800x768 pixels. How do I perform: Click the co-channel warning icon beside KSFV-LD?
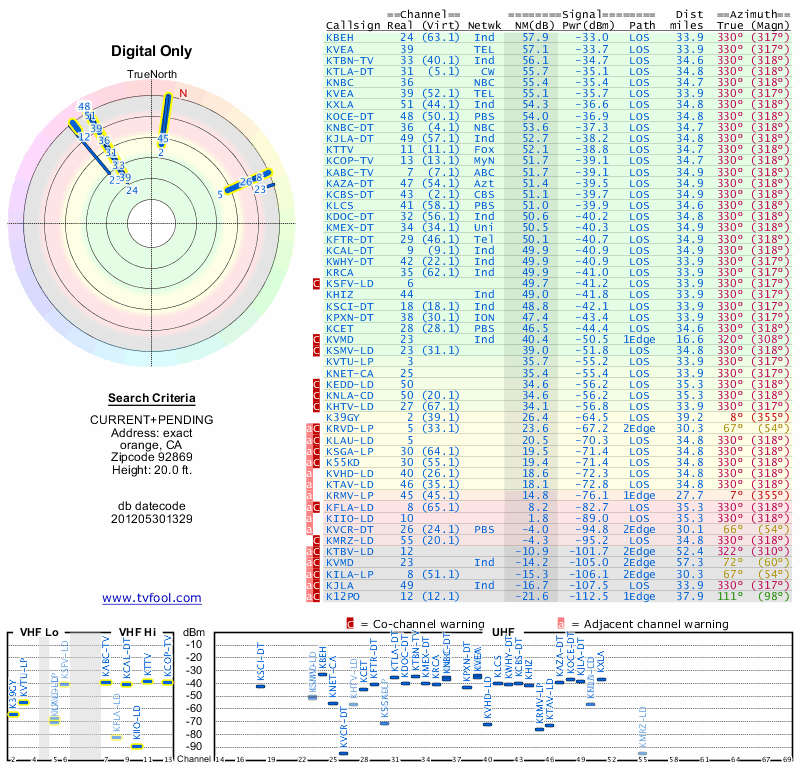point(317,284)
